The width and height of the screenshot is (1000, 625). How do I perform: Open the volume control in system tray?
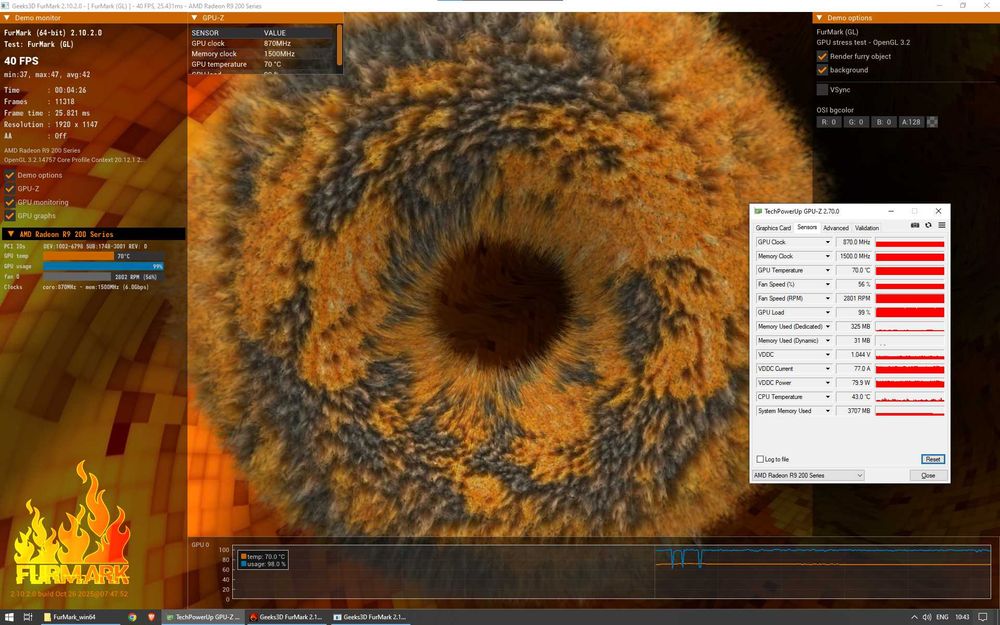[x=927, y=617]
